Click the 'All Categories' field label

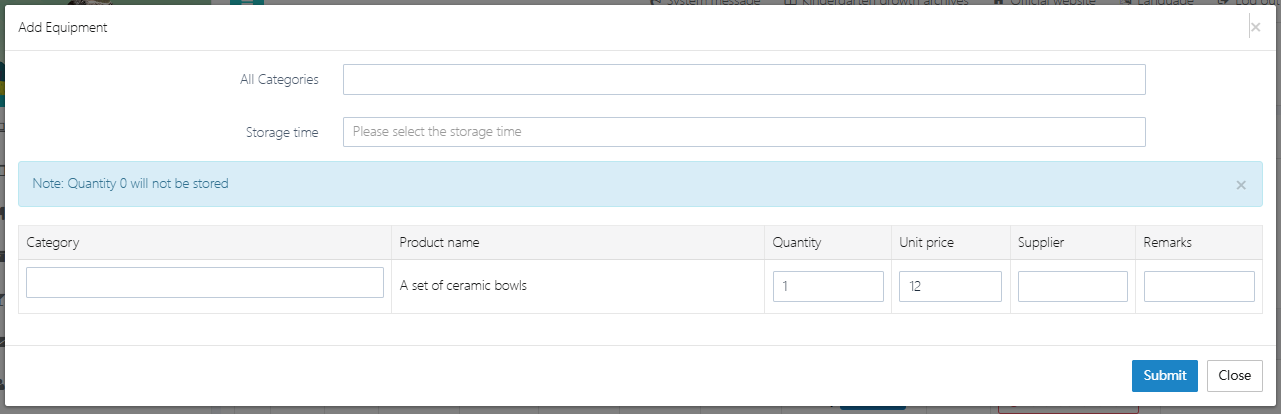coord(279,80)
